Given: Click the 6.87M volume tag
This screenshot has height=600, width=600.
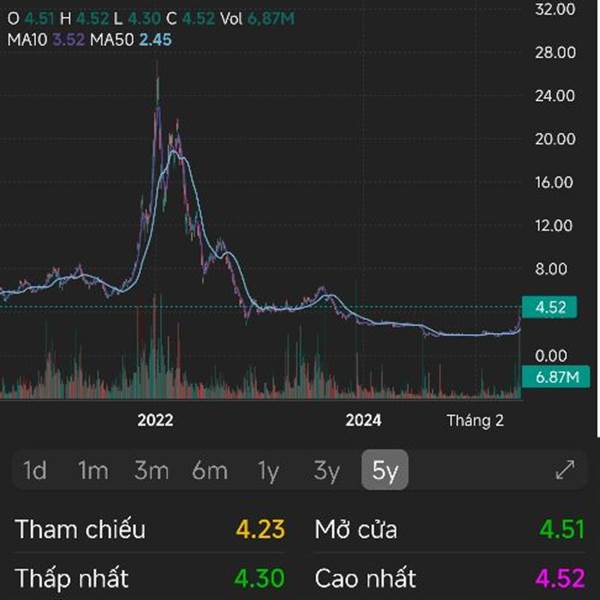Looking at the screenshot, I should [x=556, y=377].
